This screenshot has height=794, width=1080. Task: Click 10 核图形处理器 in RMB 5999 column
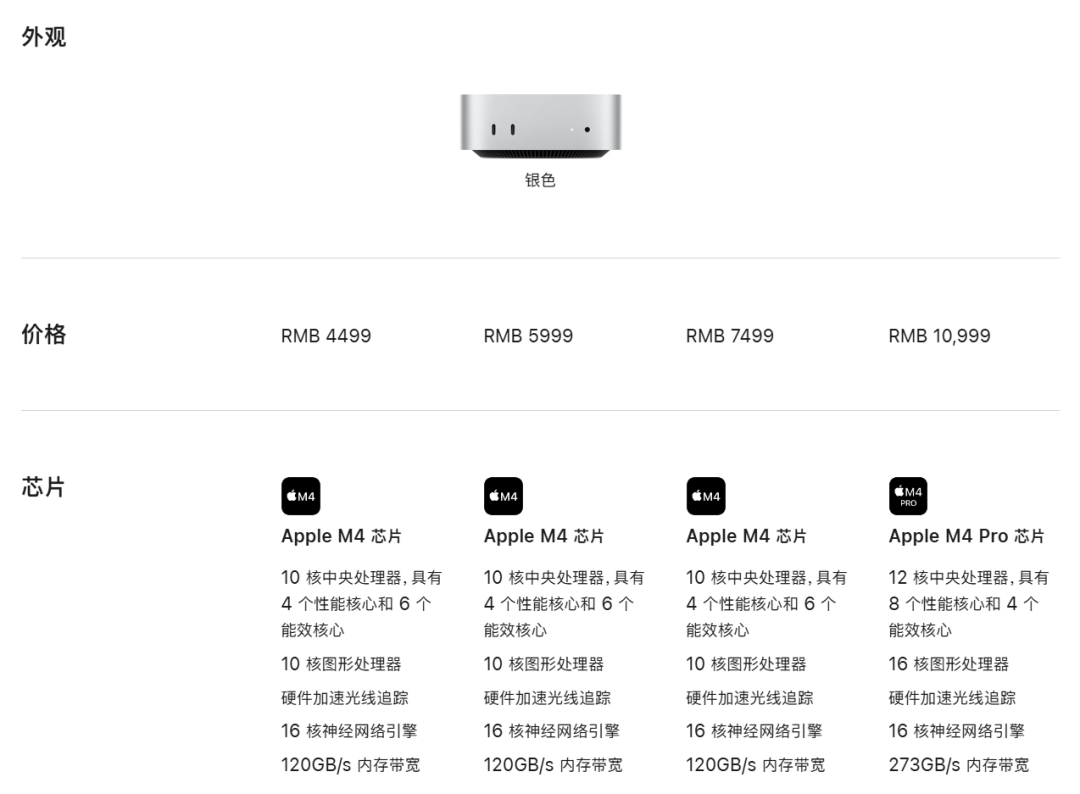[x=543, y=664]
